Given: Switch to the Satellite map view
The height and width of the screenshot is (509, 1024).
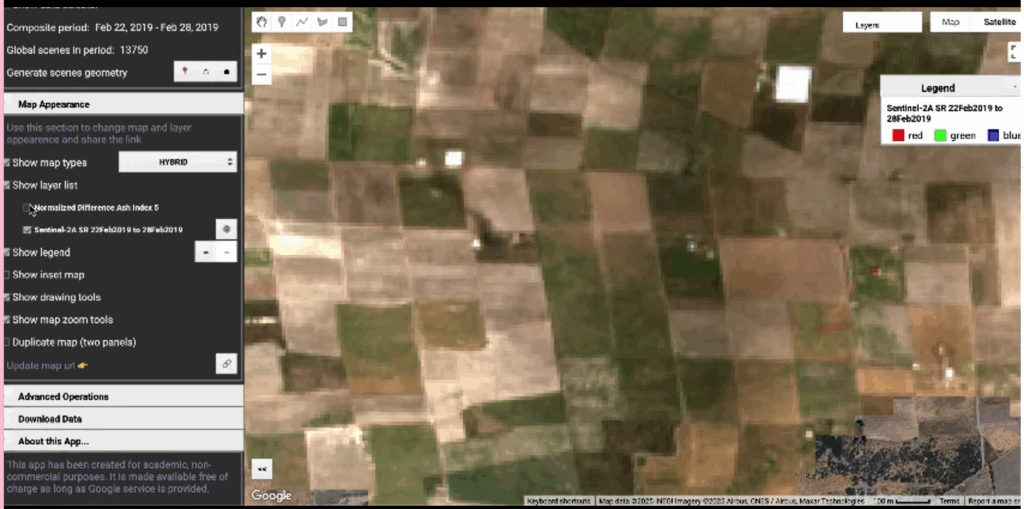Looking at the screenshot, I should (998, 22).
